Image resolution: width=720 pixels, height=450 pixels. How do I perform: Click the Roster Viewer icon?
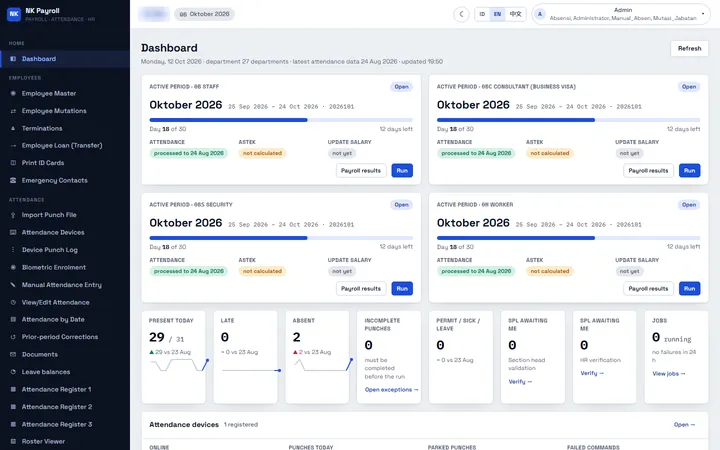tap(13, 441)
